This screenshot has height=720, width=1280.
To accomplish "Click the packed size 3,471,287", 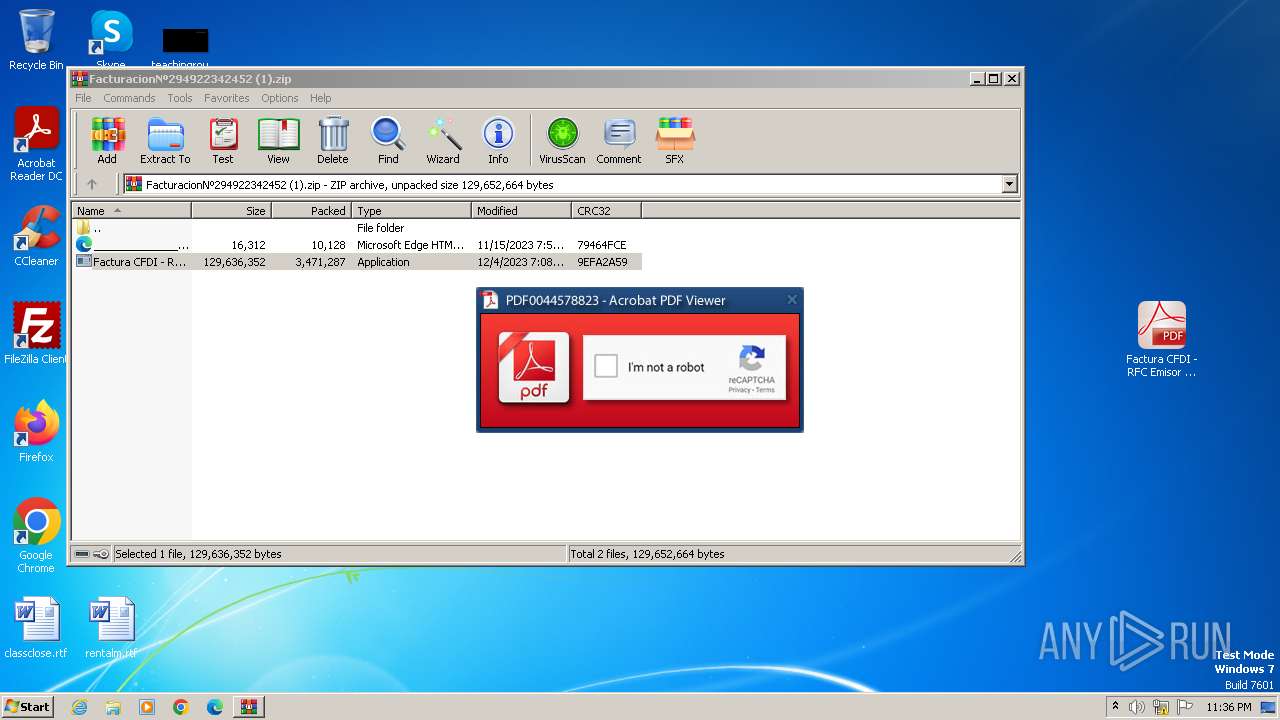I will click(320, 262).
